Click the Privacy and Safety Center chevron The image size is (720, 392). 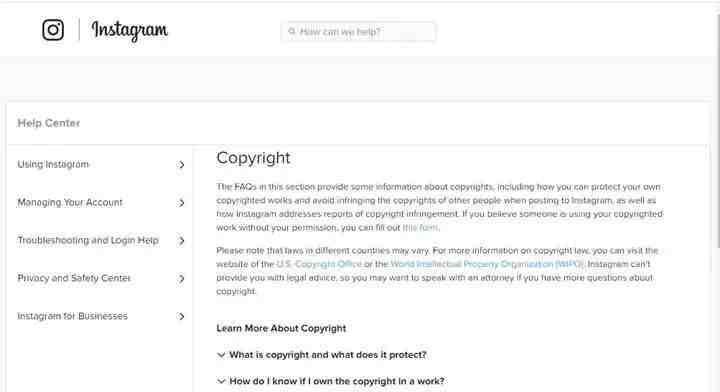(181, 279)
